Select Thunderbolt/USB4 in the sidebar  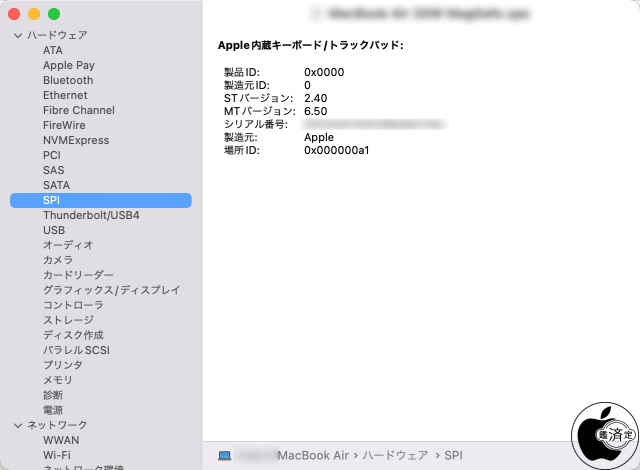[x=91, y=215]
